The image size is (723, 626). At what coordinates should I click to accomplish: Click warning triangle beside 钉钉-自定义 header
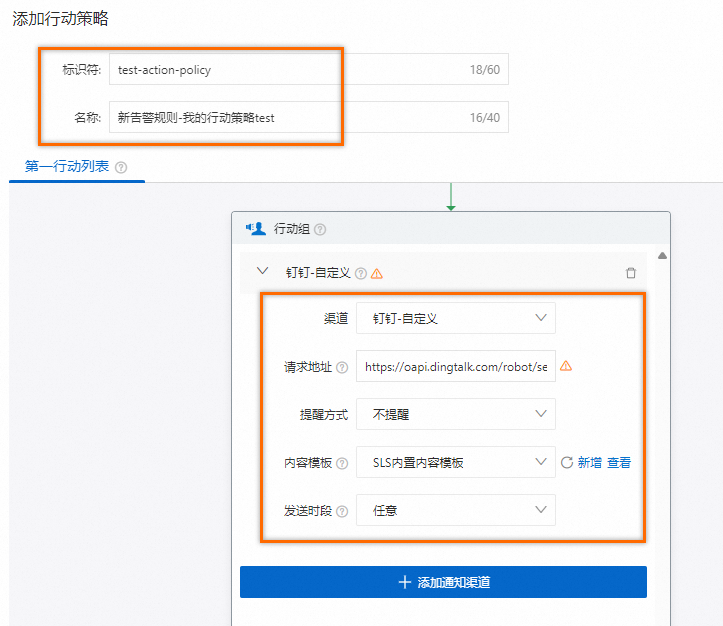pos(377,274)
